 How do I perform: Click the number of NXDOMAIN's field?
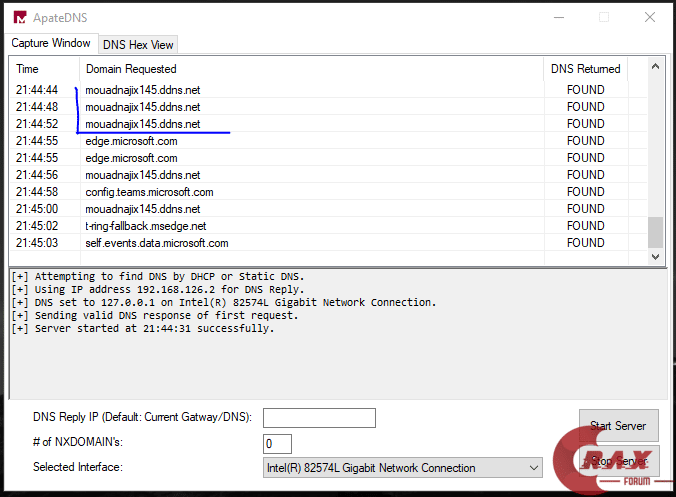click(277, 443)
